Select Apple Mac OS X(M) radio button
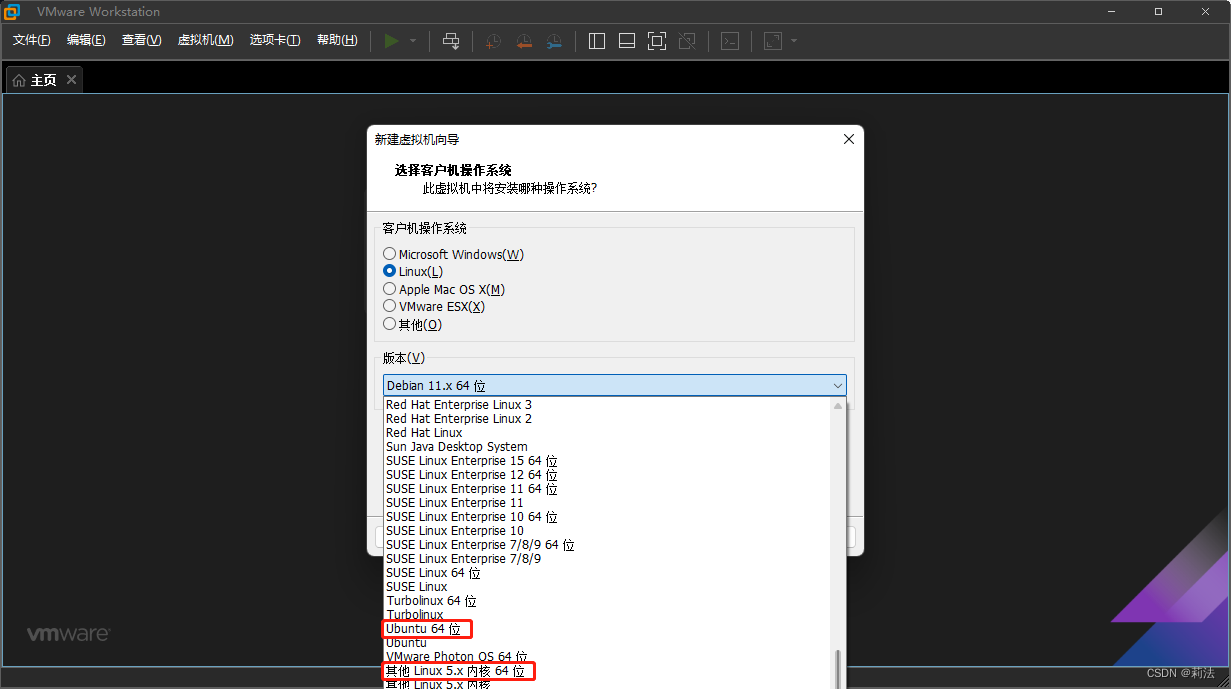The width and height of the screenshot is (1231, 689). click(390, 289)
